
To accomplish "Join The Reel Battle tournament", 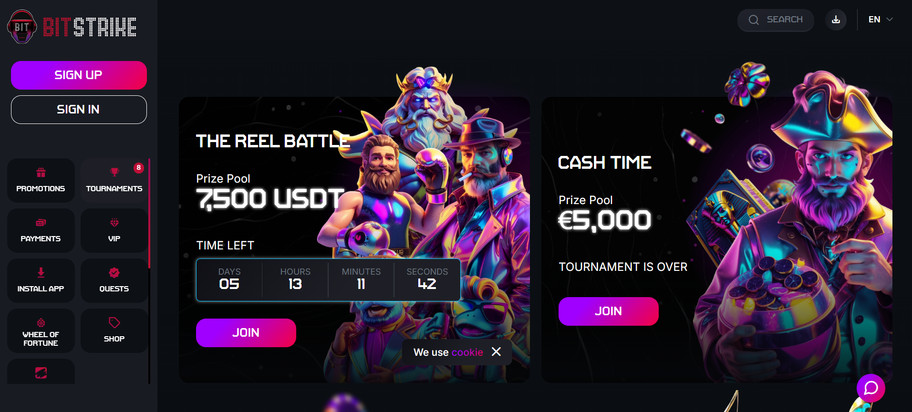I will 246,333.
